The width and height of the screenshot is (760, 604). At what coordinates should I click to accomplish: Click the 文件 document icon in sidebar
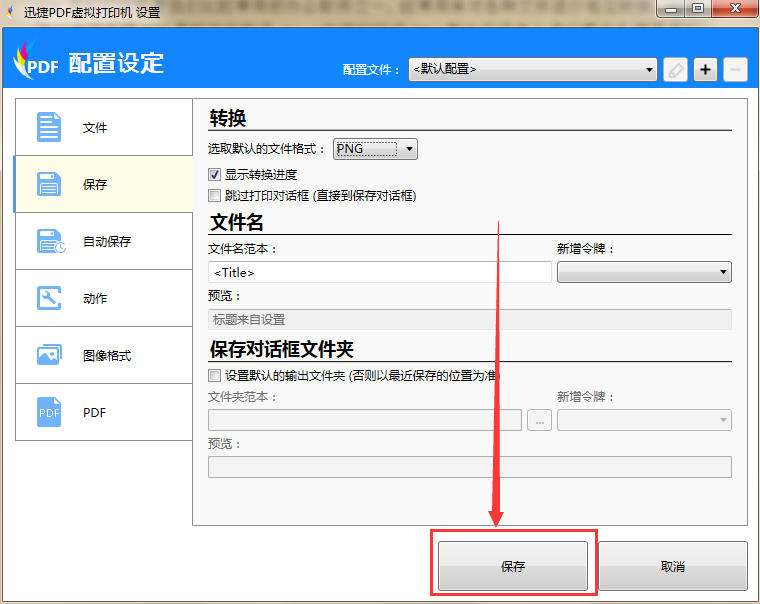pyautogui.click(x=49, y=128)
